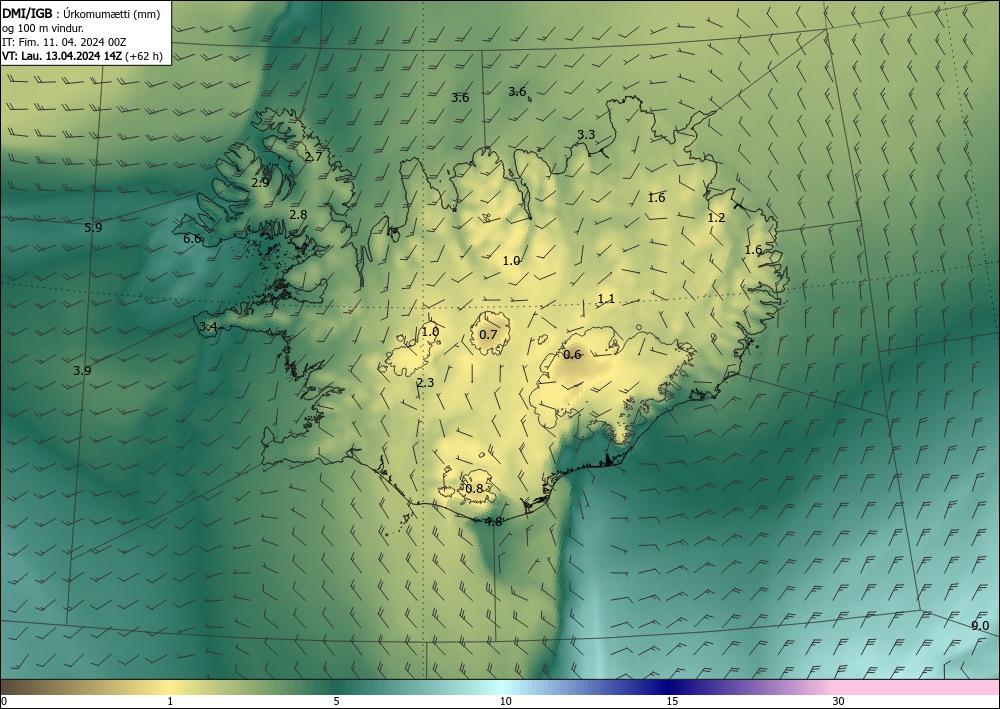Click the dark brown start of the colour bar
This screenshot has height=709, width=1000.
(8, 687)
